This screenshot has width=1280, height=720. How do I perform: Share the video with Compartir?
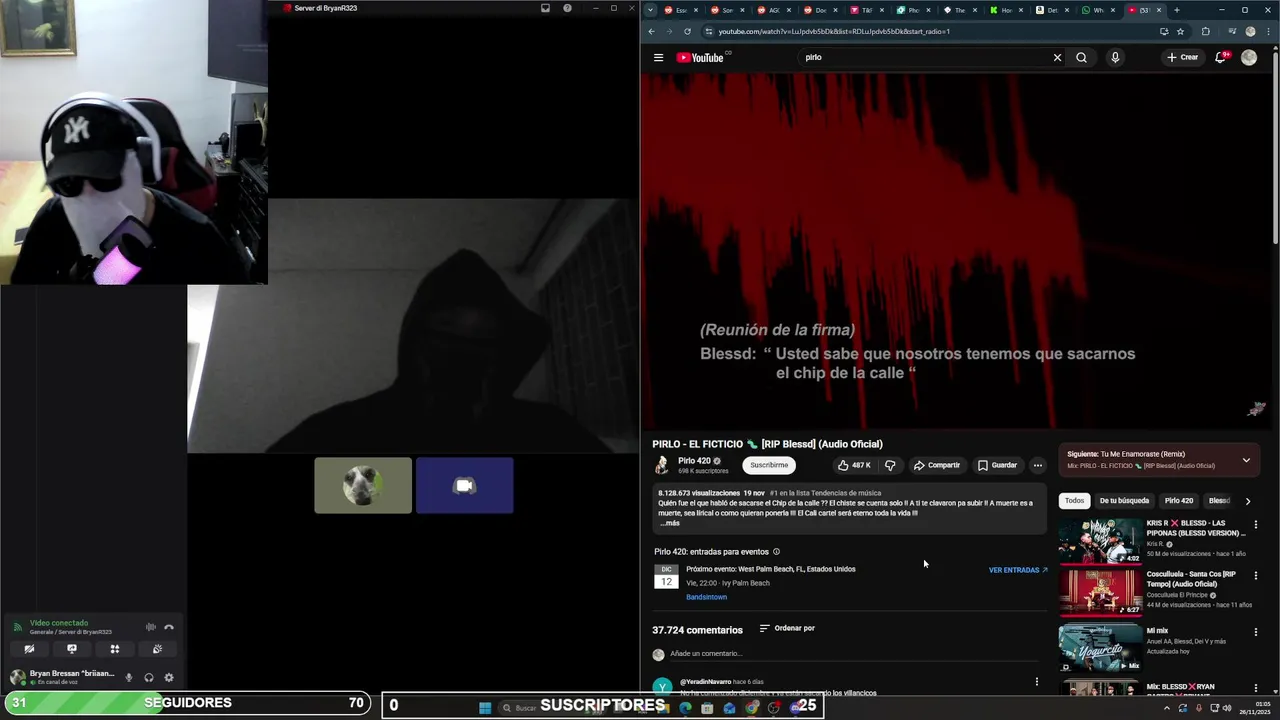pyautogui.click(x=937, y=465)
